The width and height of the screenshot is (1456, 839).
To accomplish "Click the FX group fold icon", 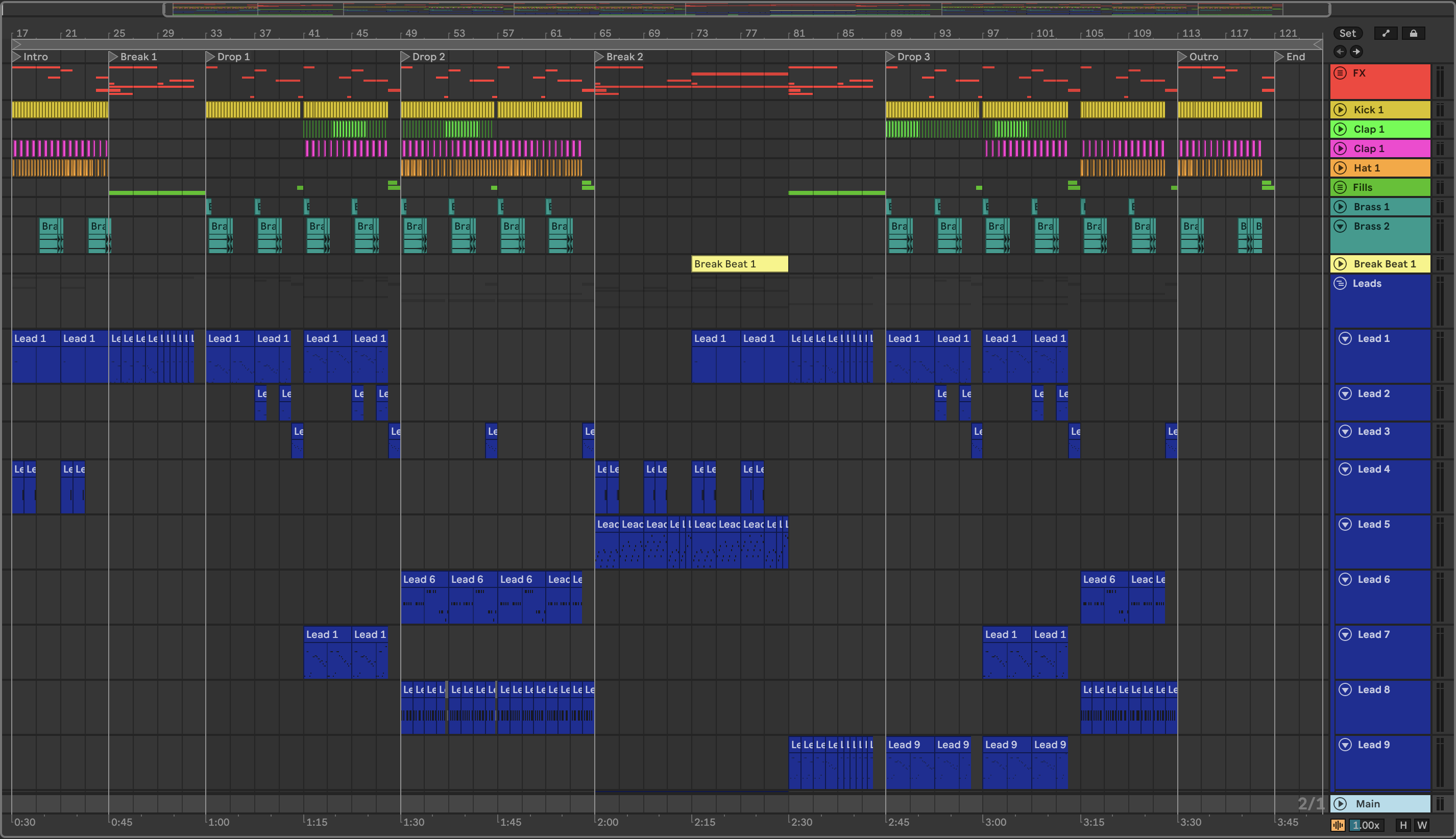I will tap(1340, 73).
